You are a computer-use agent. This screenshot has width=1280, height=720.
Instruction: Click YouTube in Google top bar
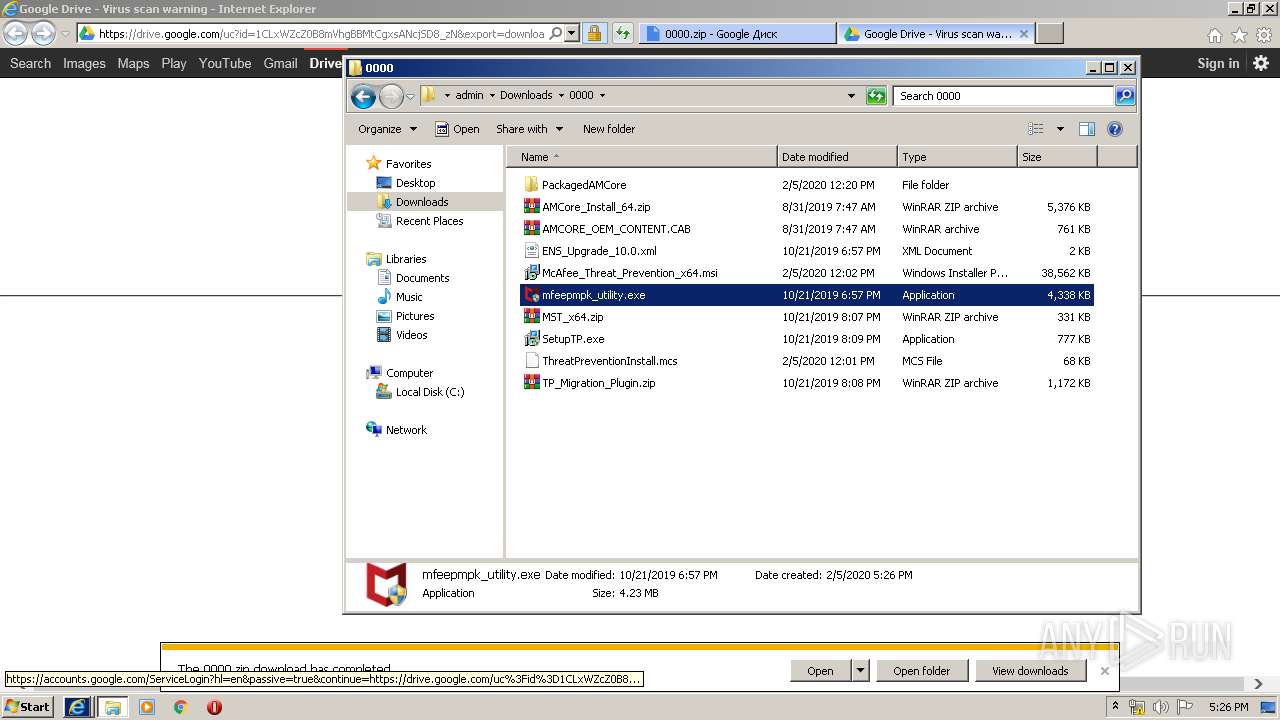225,63
